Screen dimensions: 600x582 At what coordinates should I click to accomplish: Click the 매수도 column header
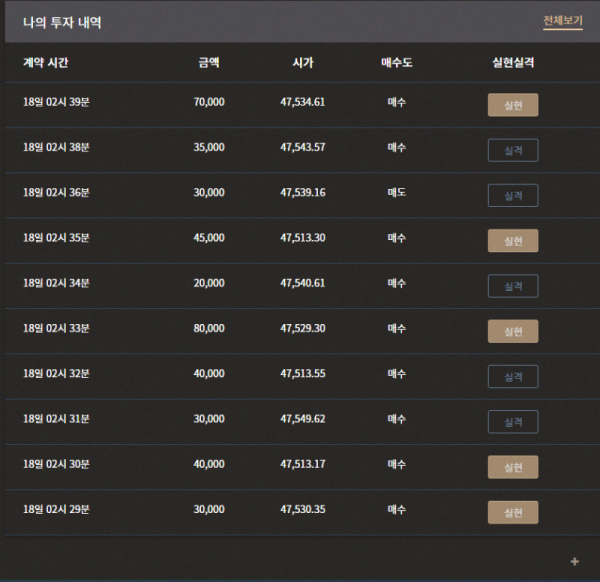396,62
